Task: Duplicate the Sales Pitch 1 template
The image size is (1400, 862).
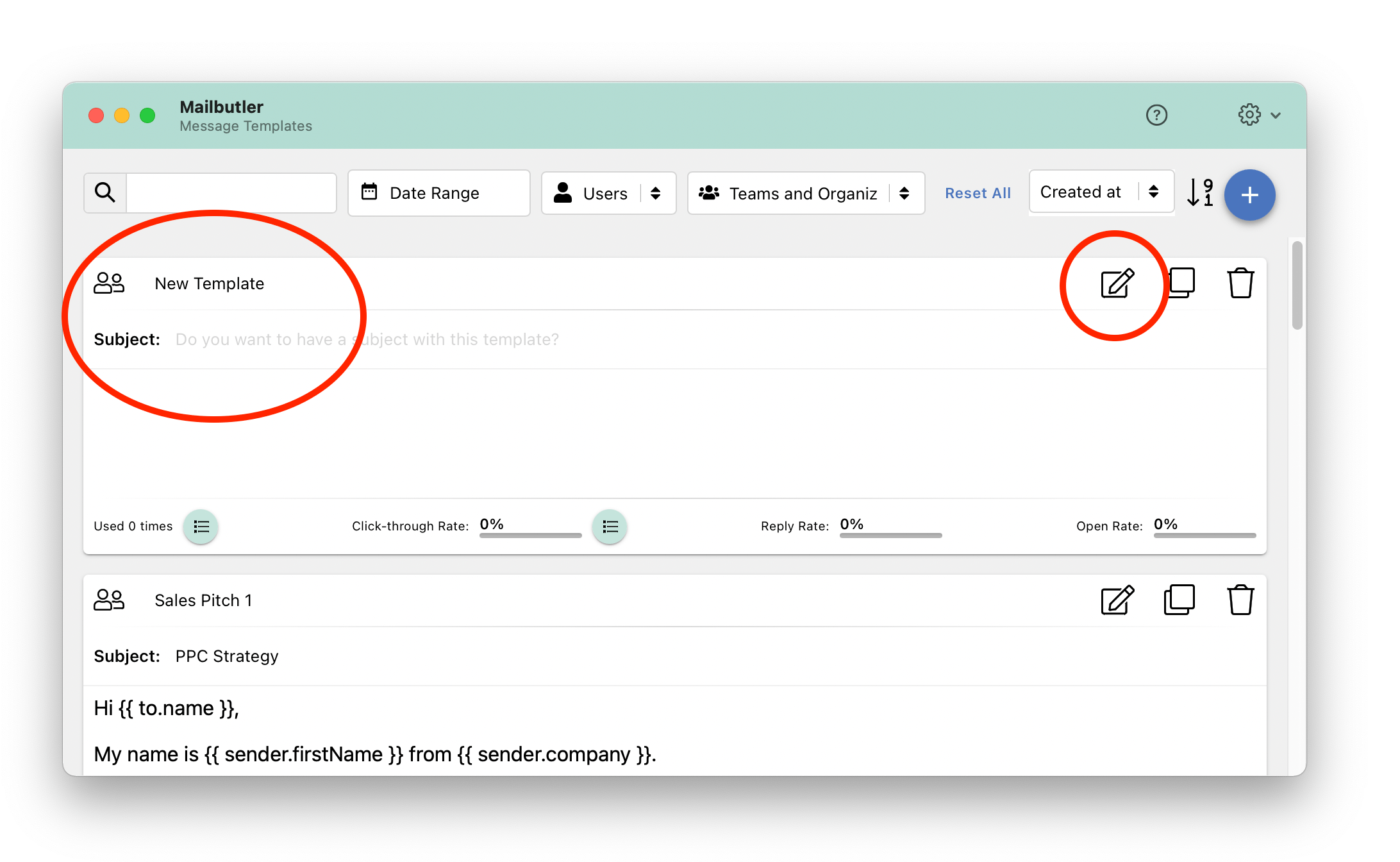Action: [1179, 600]
